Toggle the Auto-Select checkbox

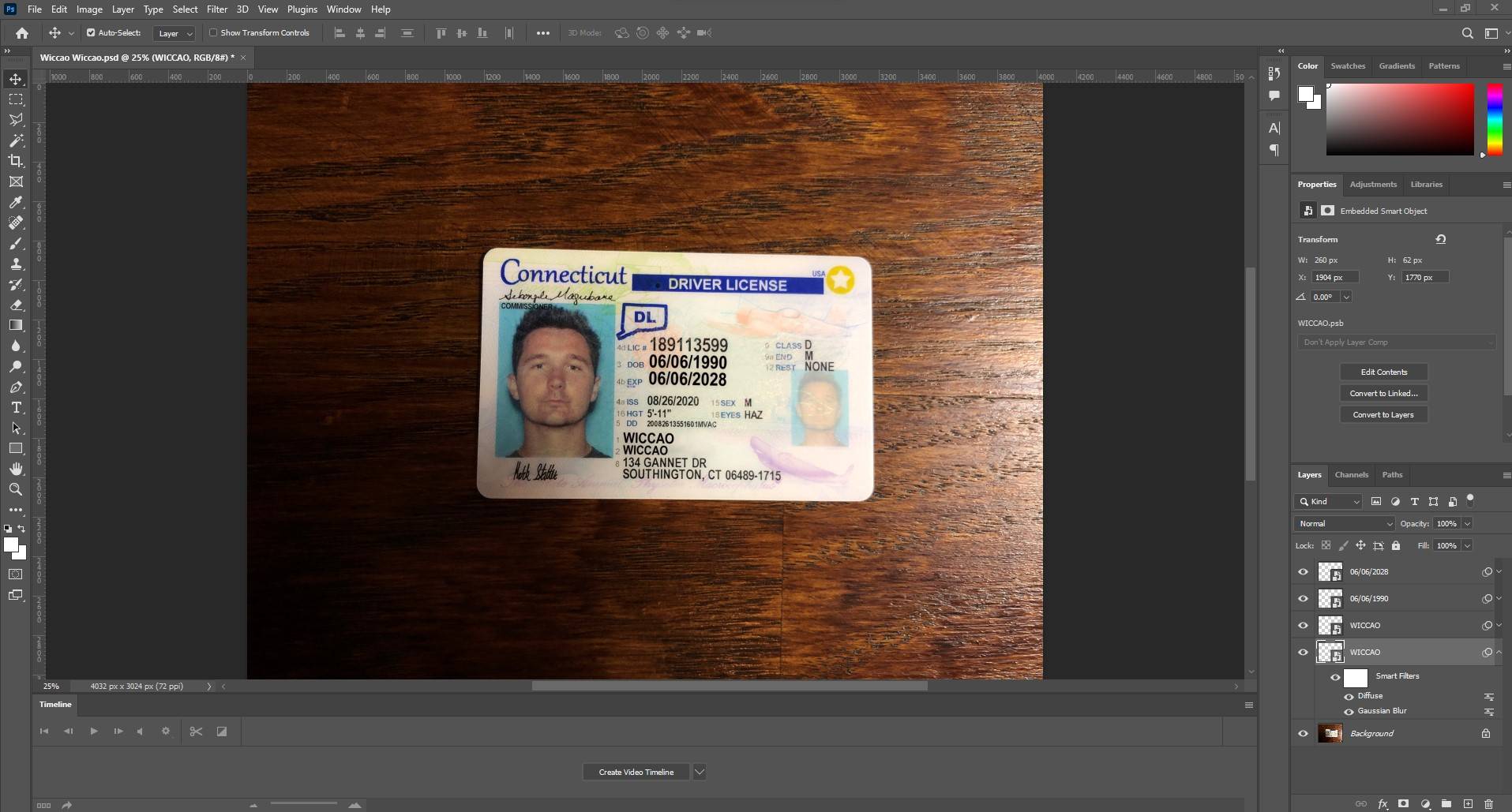click(x=91, y=33)
